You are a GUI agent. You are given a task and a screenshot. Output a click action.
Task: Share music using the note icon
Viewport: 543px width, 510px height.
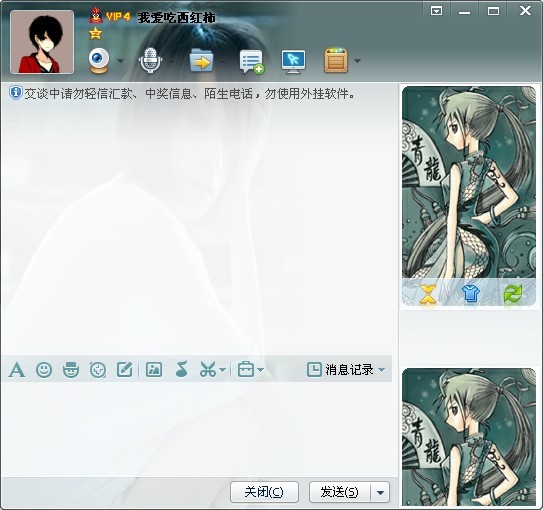click(181, 369)
